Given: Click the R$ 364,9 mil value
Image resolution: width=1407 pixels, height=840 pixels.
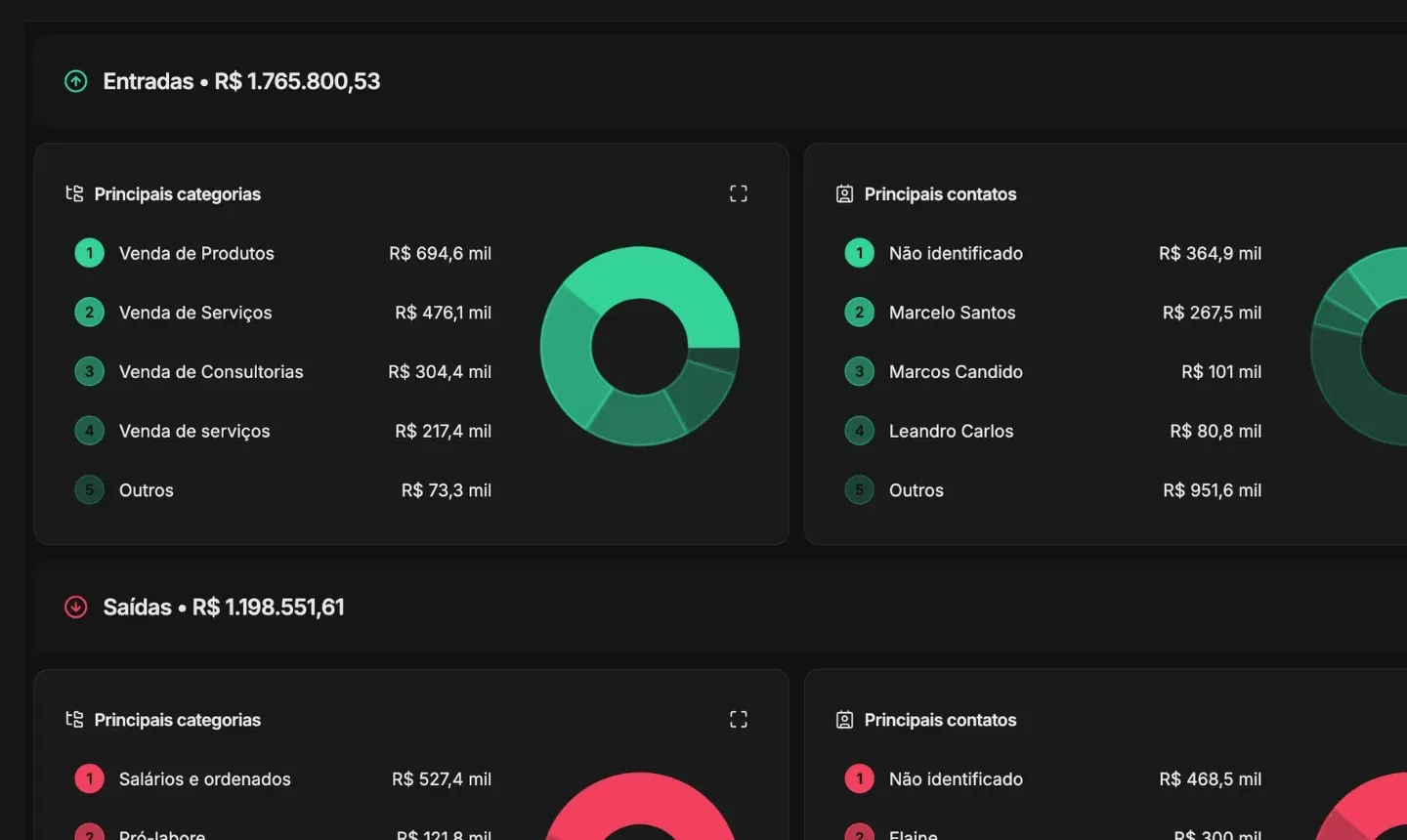Looking at the screenshot, I should pos(1210,253).
